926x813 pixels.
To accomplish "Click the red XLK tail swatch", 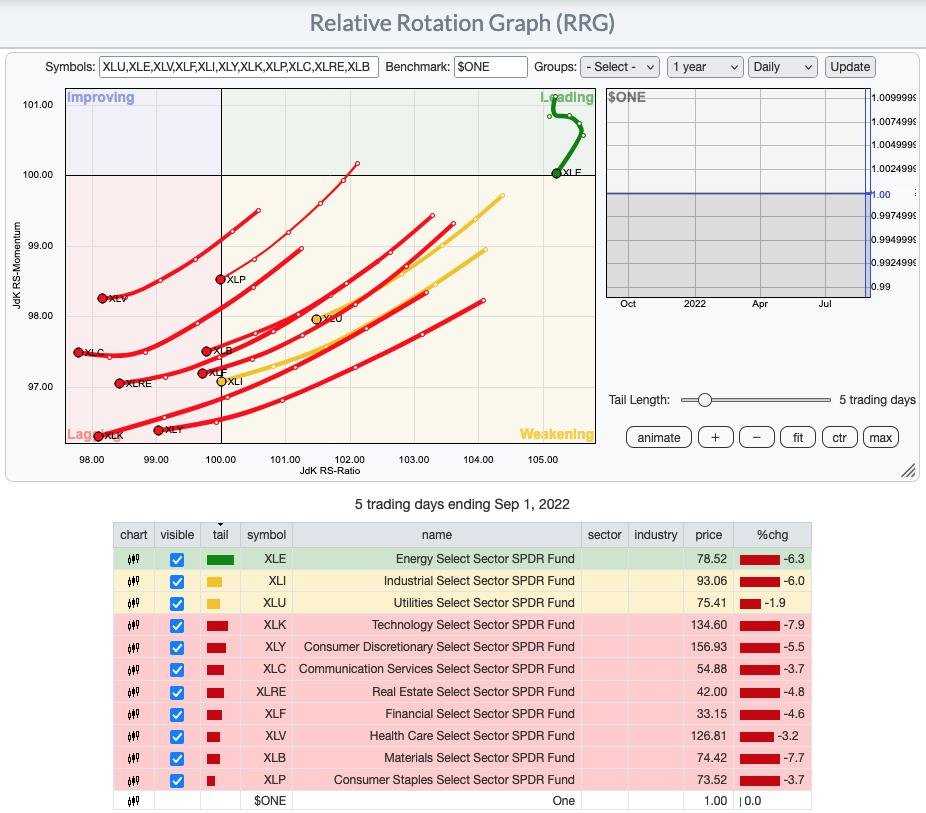I will click(x=217, y=626).
